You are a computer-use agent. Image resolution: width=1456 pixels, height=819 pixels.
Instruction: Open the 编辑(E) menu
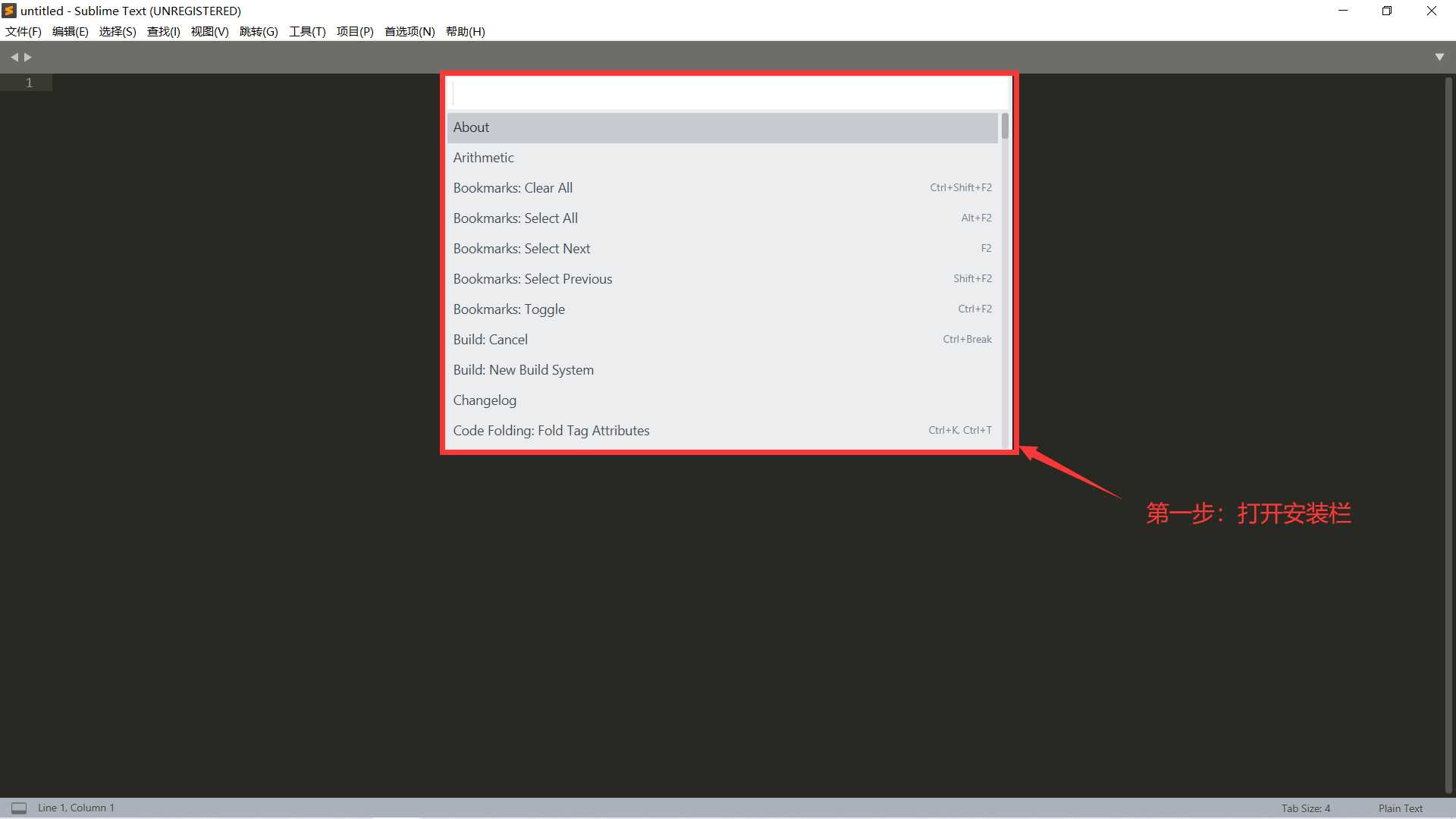click(70, 31)
